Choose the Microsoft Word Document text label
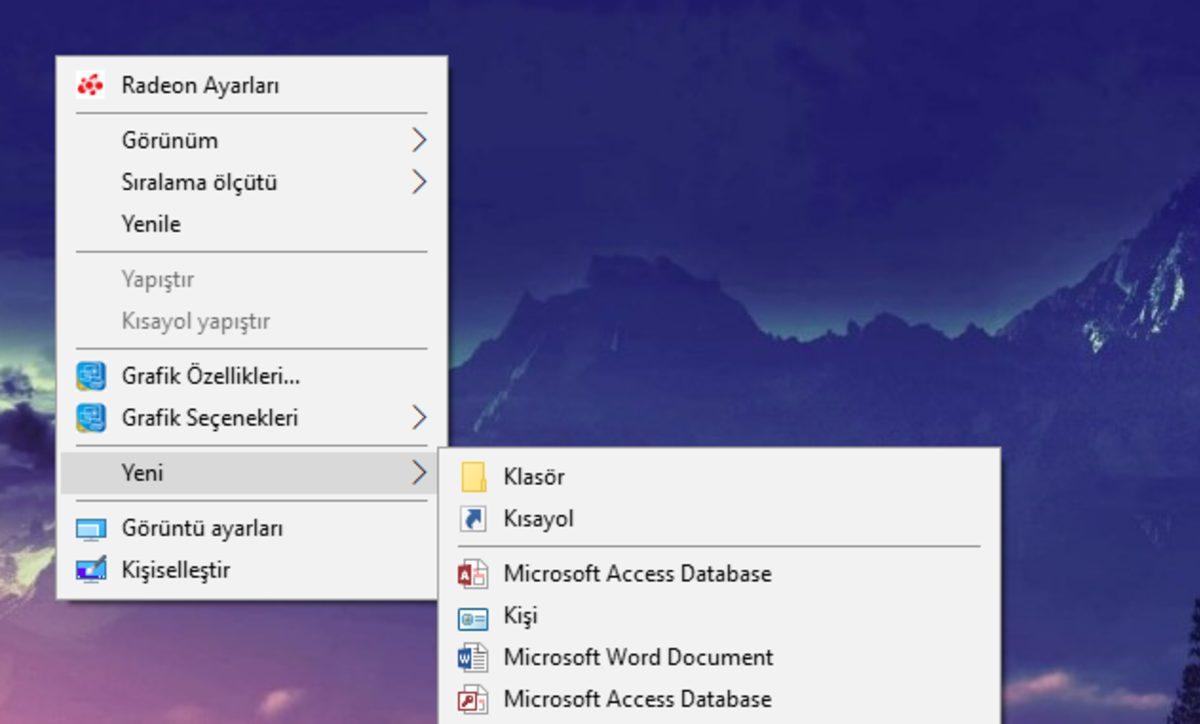This screenshot has height=724, width=1200. 638,658
